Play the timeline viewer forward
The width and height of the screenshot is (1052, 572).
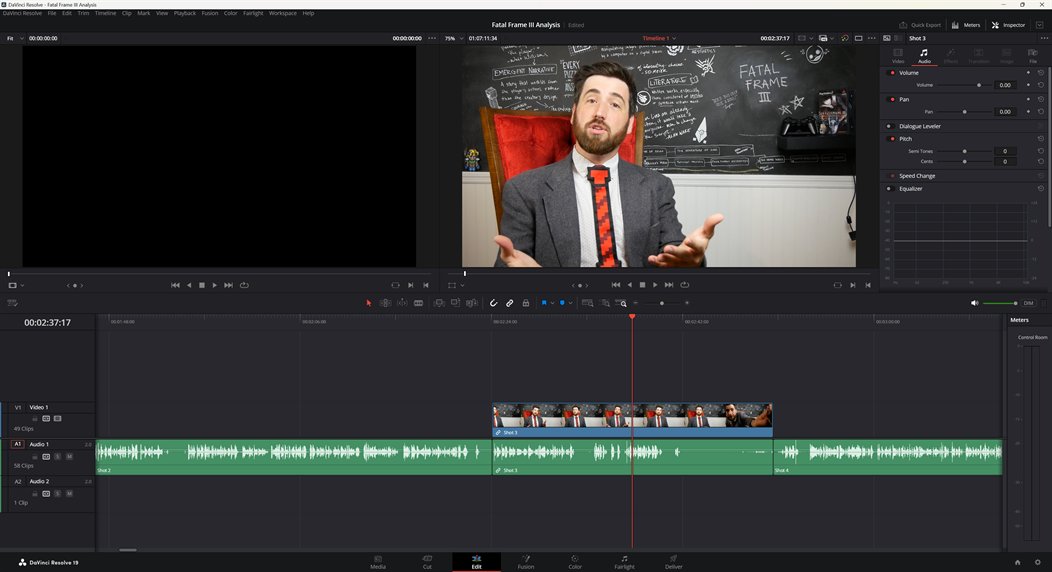pyautogui.click(x=655, y=285)
